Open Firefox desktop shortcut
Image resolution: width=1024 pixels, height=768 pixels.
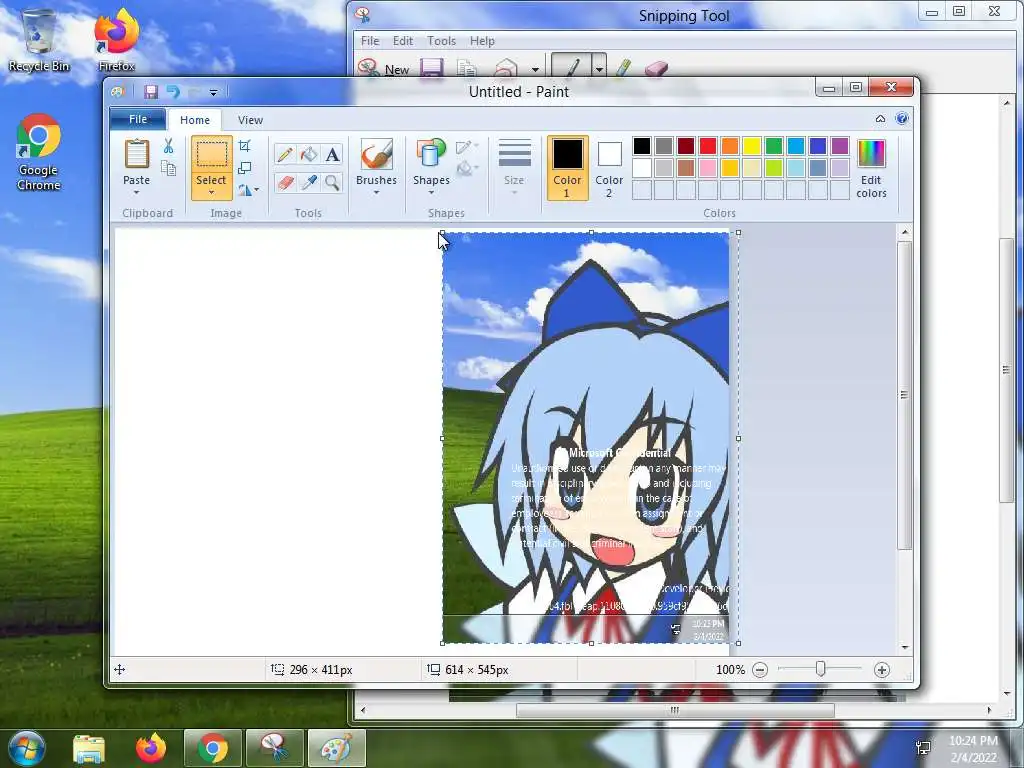(x=116, y=40)
